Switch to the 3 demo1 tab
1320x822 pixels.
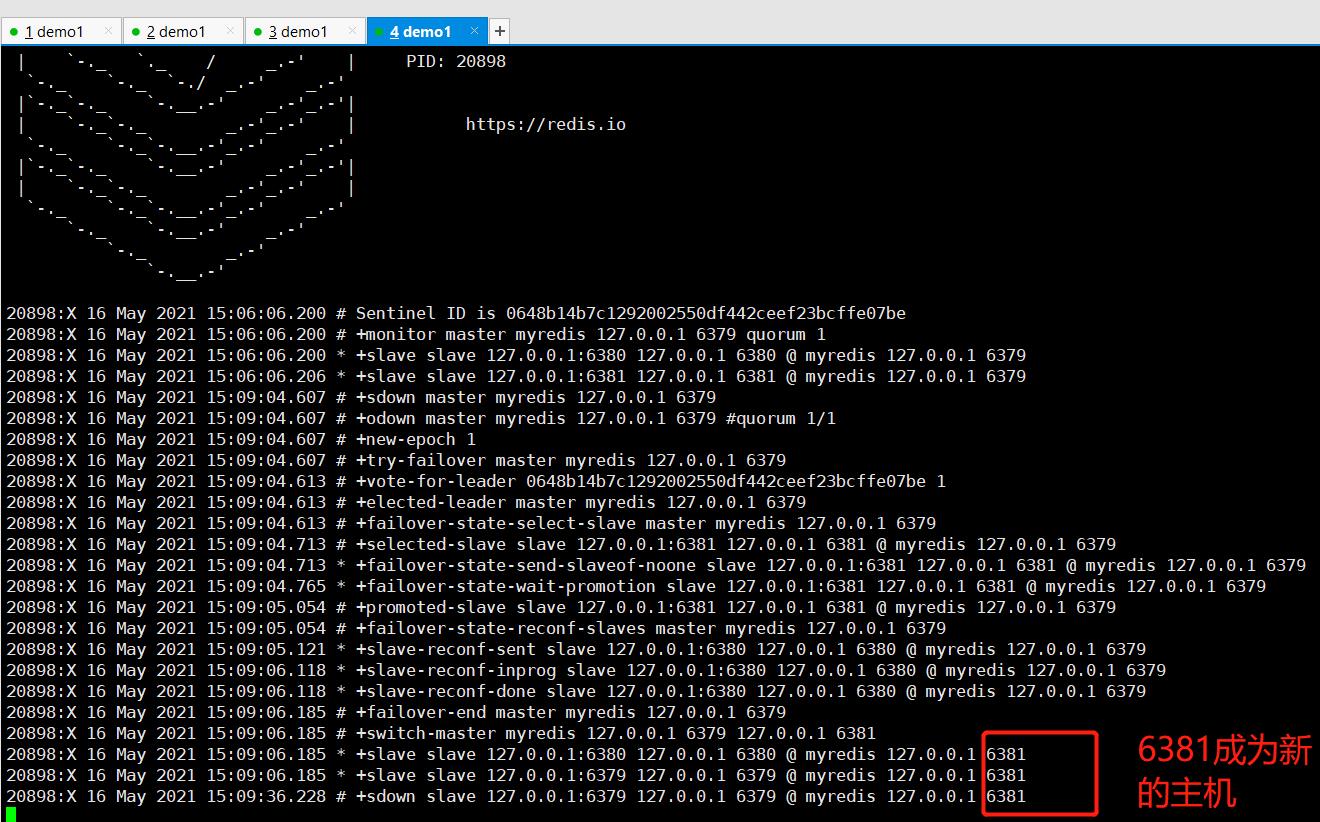305,31
